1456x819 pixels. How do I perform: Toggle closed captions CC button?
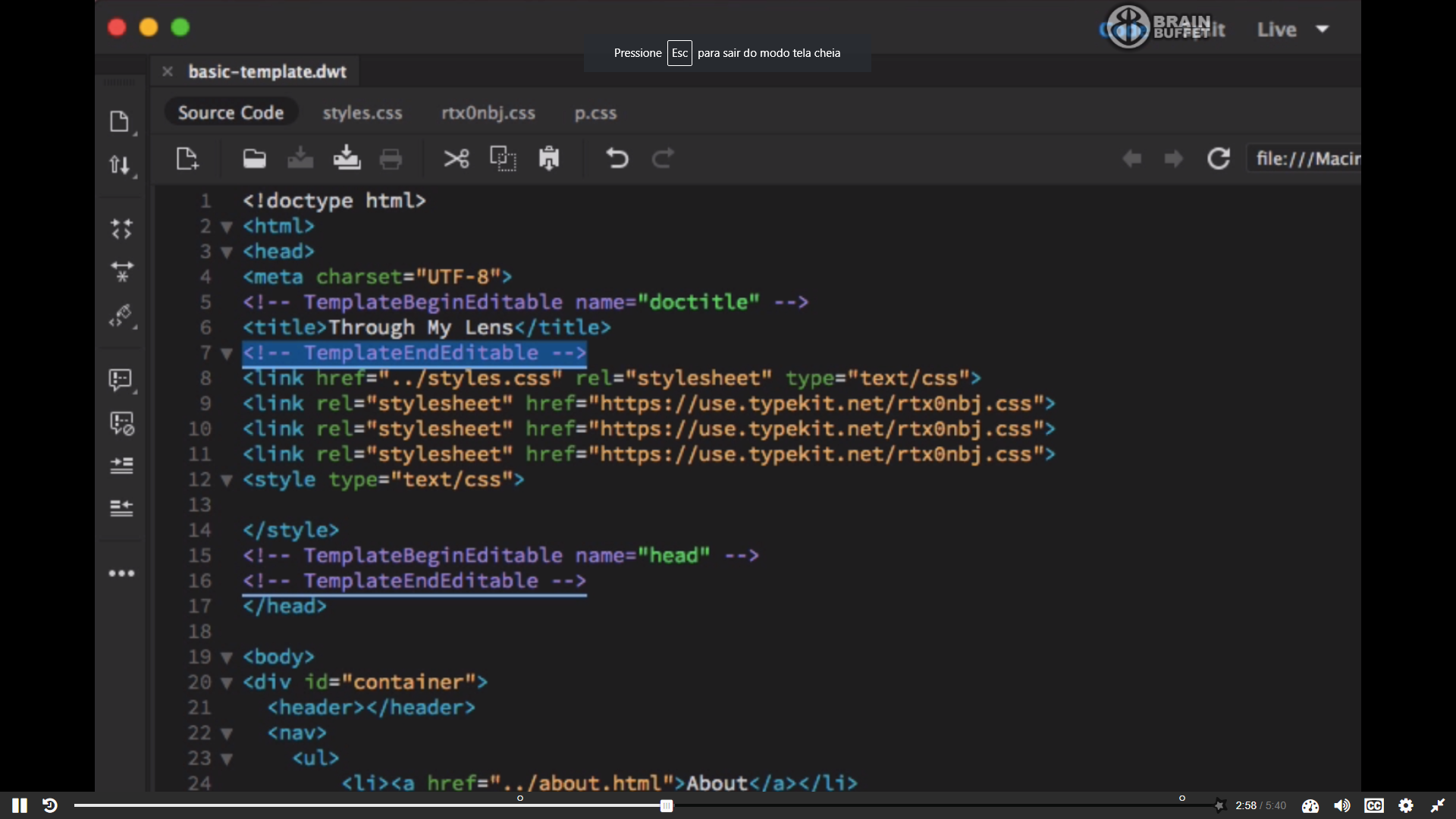[1374, 805]
